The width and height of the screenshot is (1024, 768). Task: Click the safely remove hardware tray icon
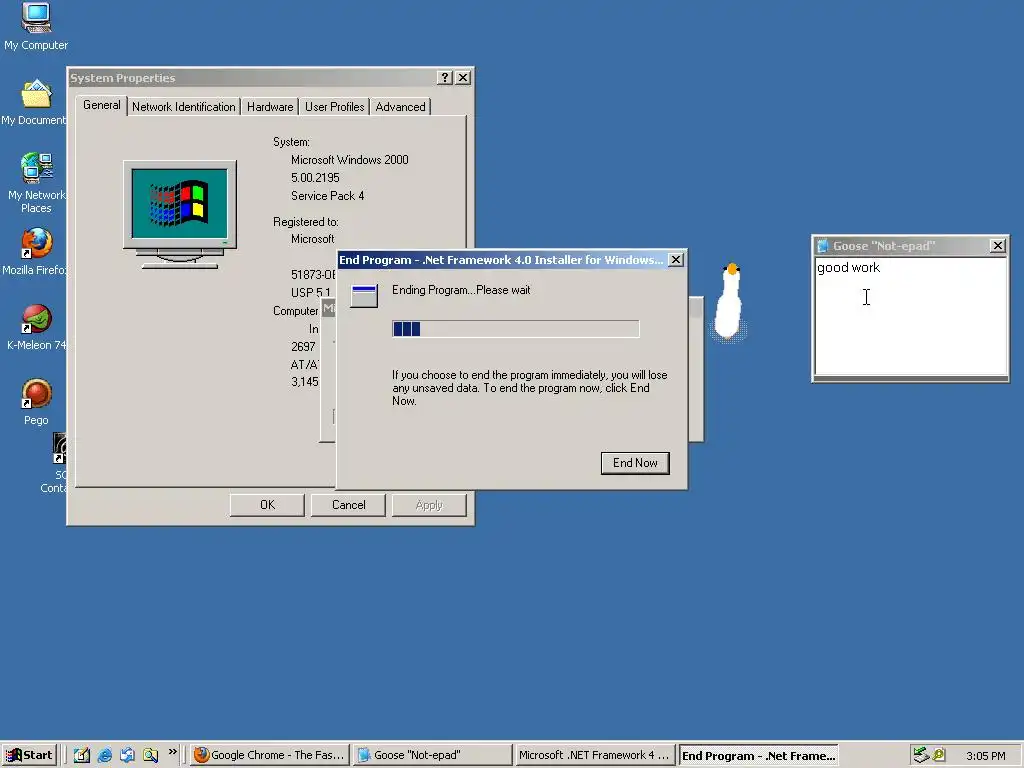coord(921,755)
